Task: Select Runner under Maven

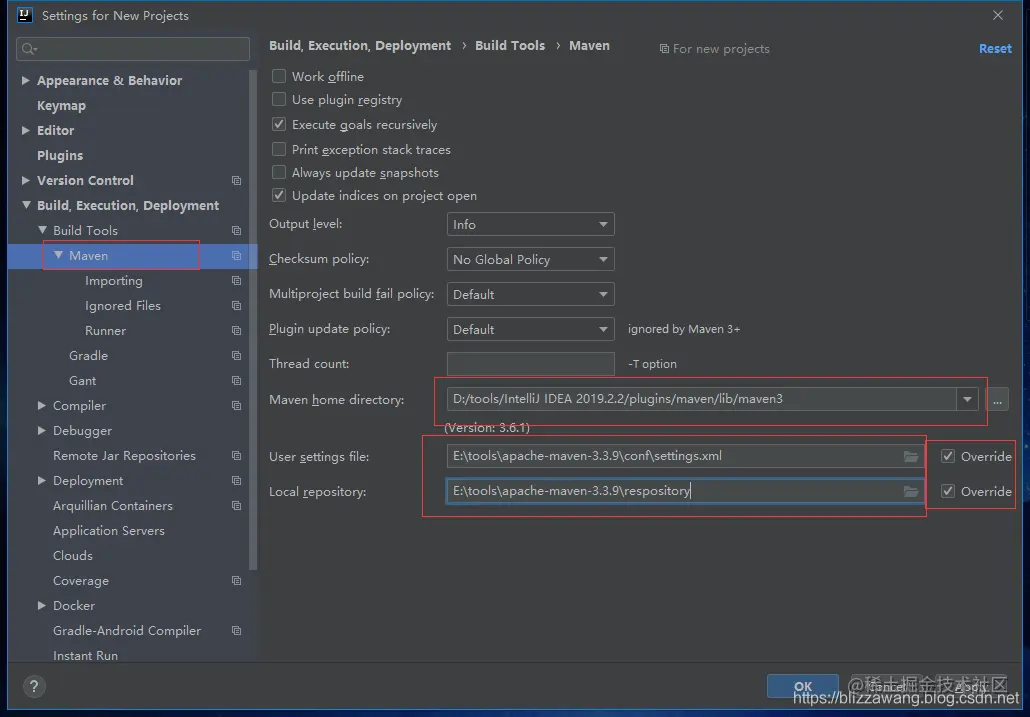Action: click(105, 331)
